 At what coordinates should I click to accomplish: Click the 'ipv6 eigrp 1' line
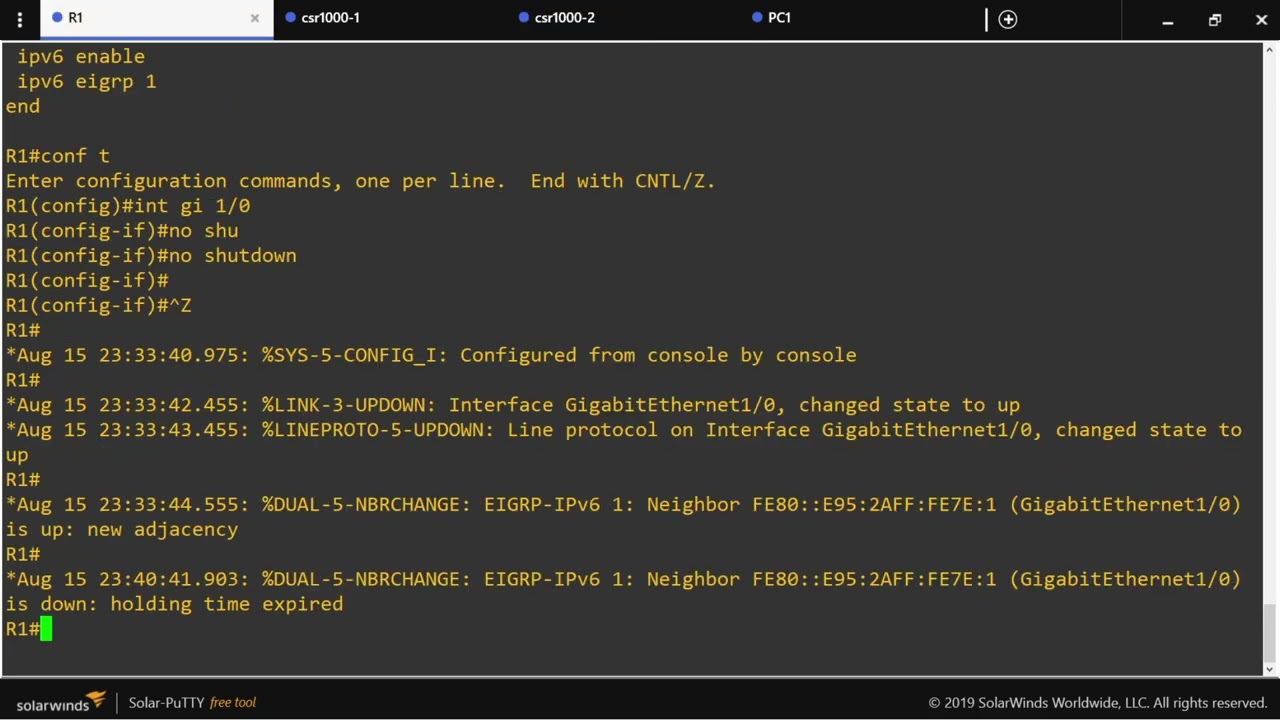pos(86,82)
